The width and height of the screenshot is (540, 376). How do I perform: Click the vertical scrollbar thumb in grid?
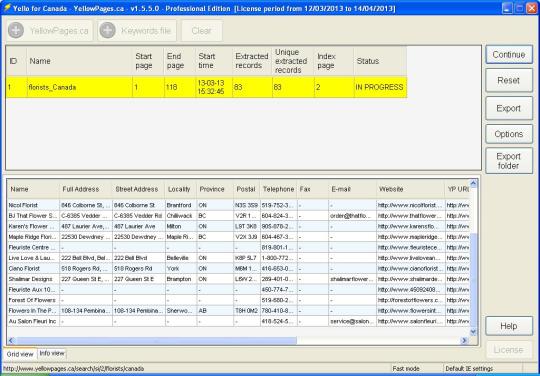(474, 280)
